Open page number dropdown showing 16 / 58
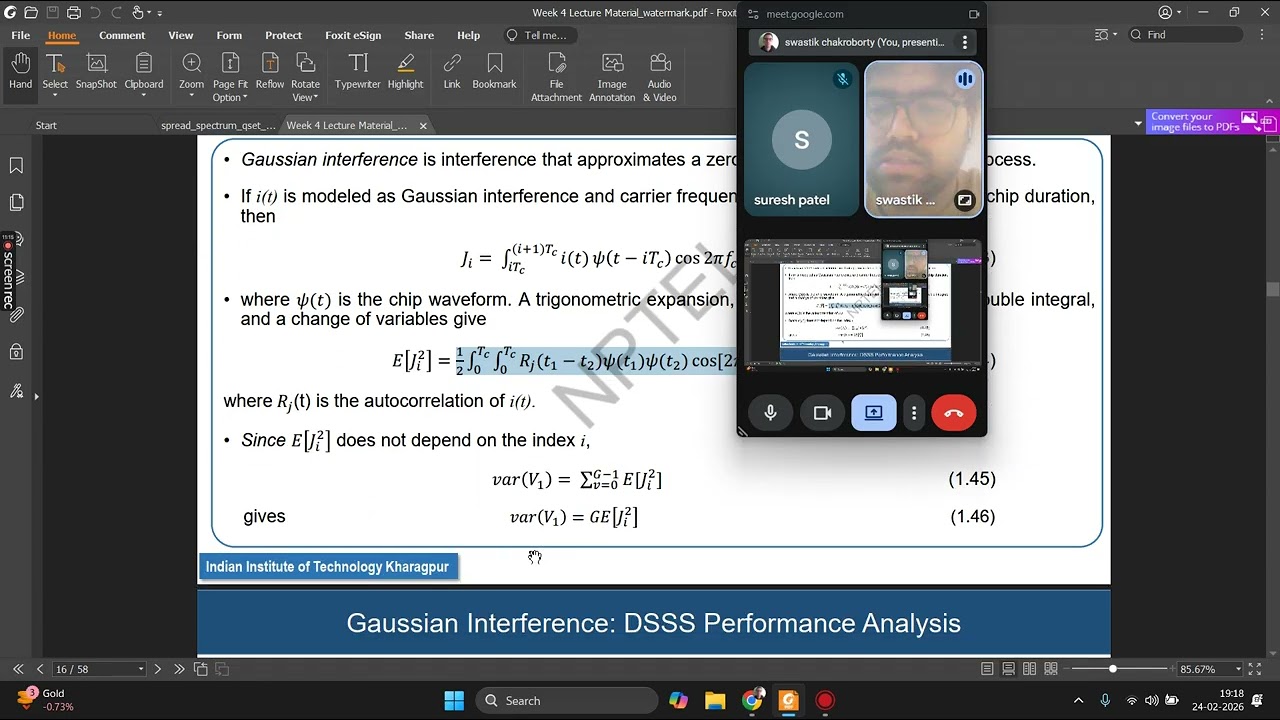Viewport: 1280px width, 720px height. [141, 669]
